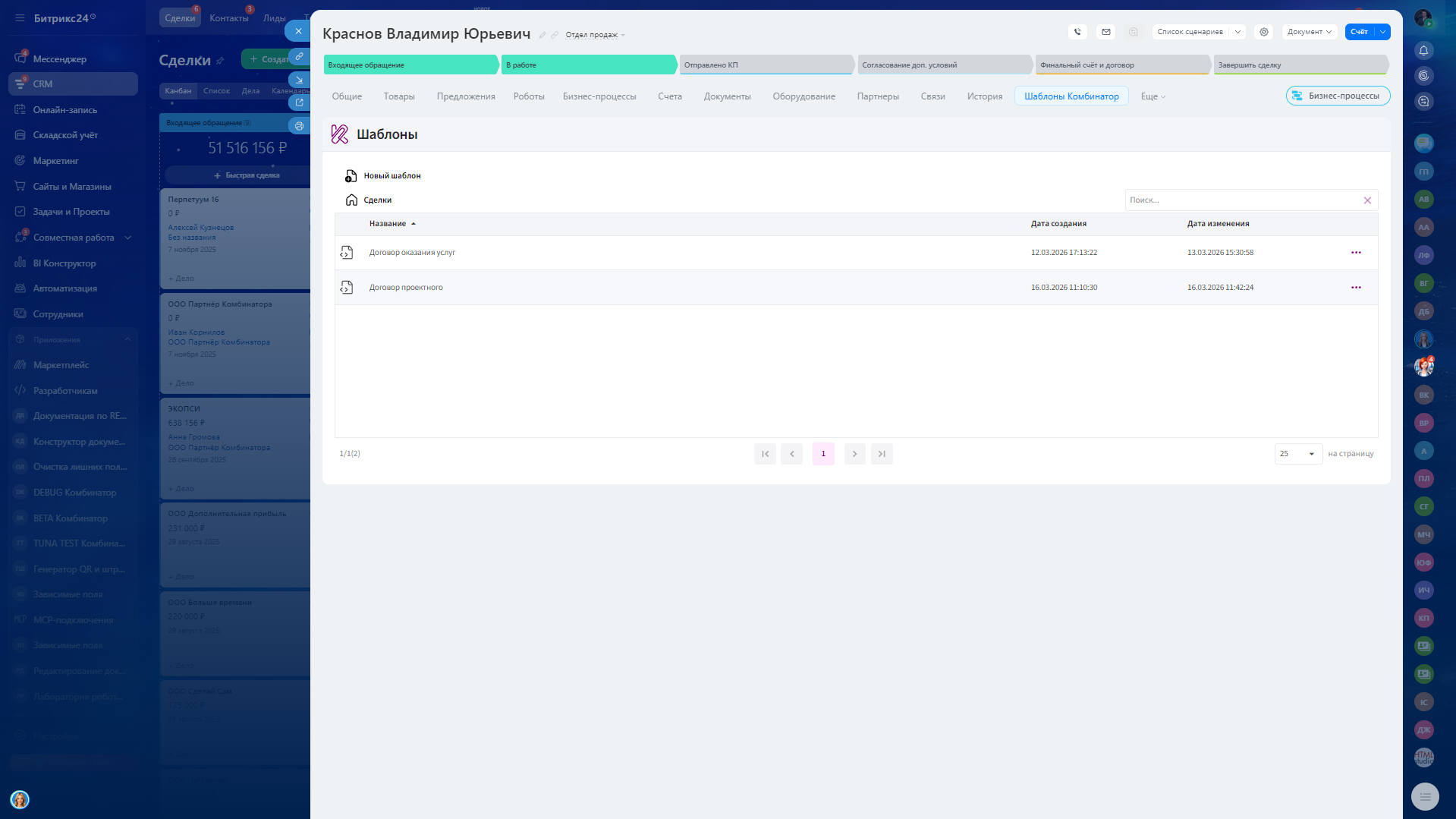Screen dimensions: 1456x819
Task: Click the link icon on the slider edge
Action: (300, 56)
